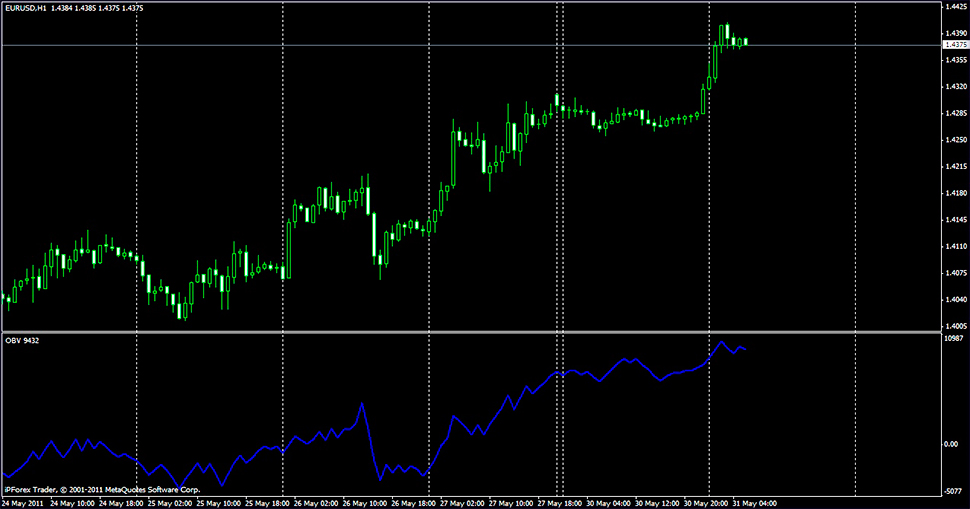This screenshot has height=509, width=970.
Task: Click the iPForex Trader copyright text
Action: point(102,490)
